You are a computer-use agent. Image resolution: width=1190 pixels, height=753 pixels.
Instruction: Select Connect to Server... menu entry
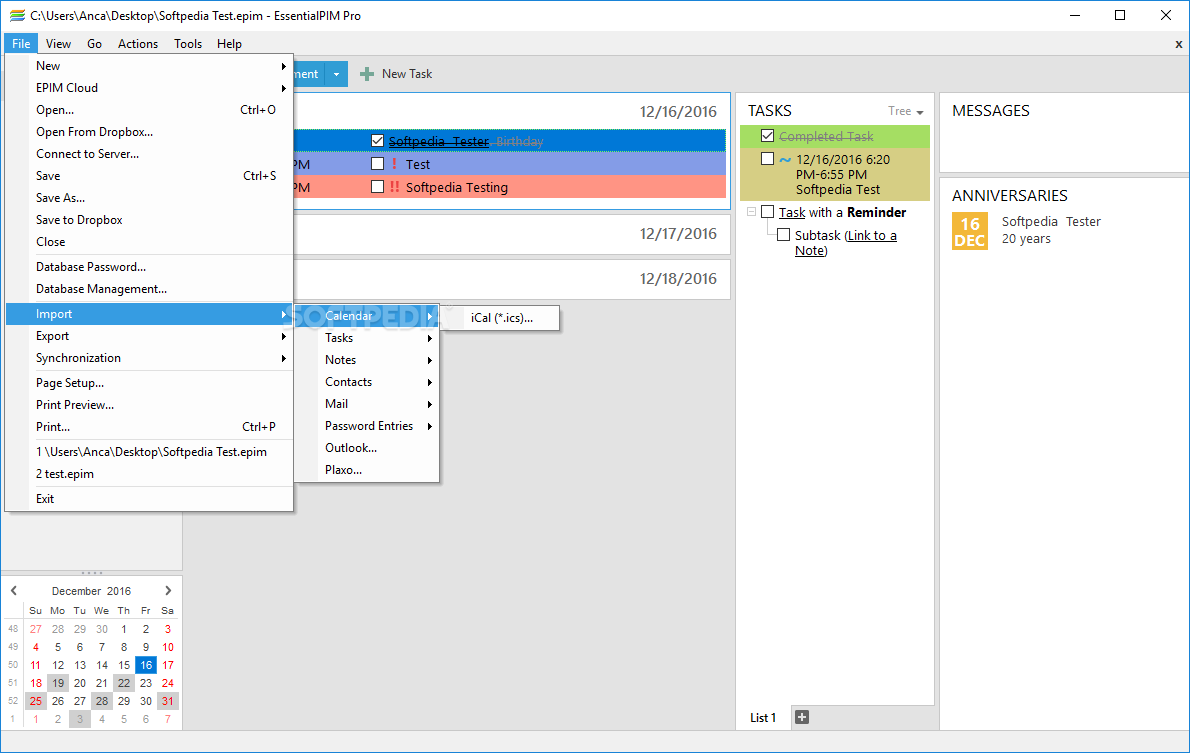(x=150, y=154)
